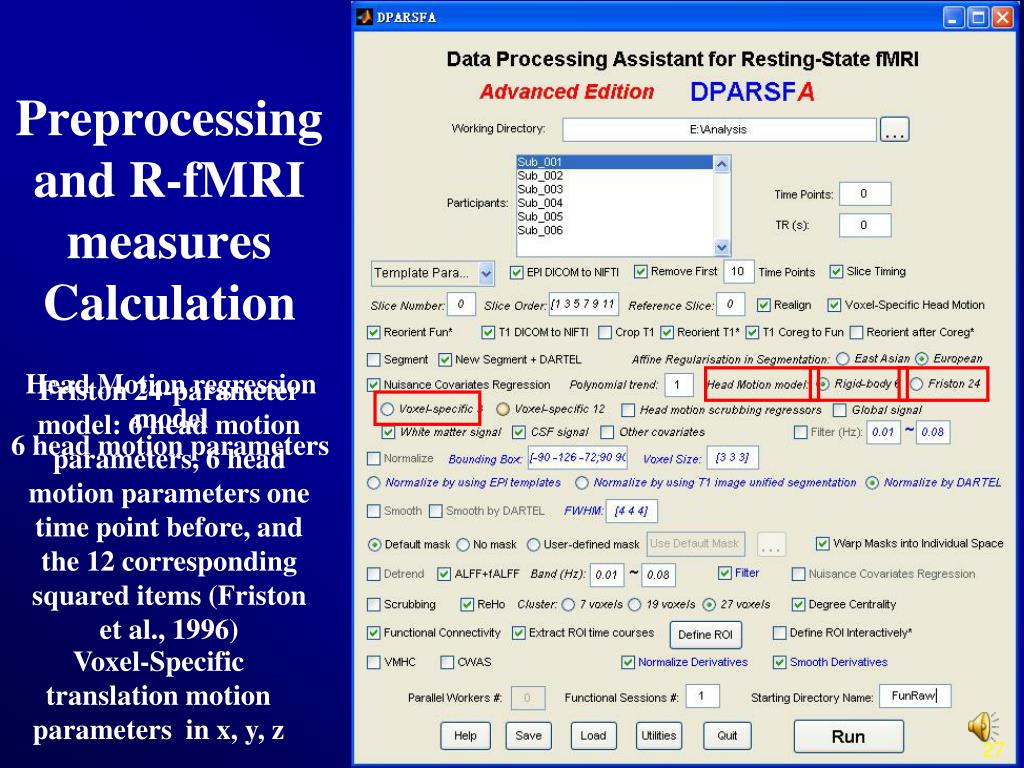
Task: Select participant Sub_003 in the list
Action: 540,189
